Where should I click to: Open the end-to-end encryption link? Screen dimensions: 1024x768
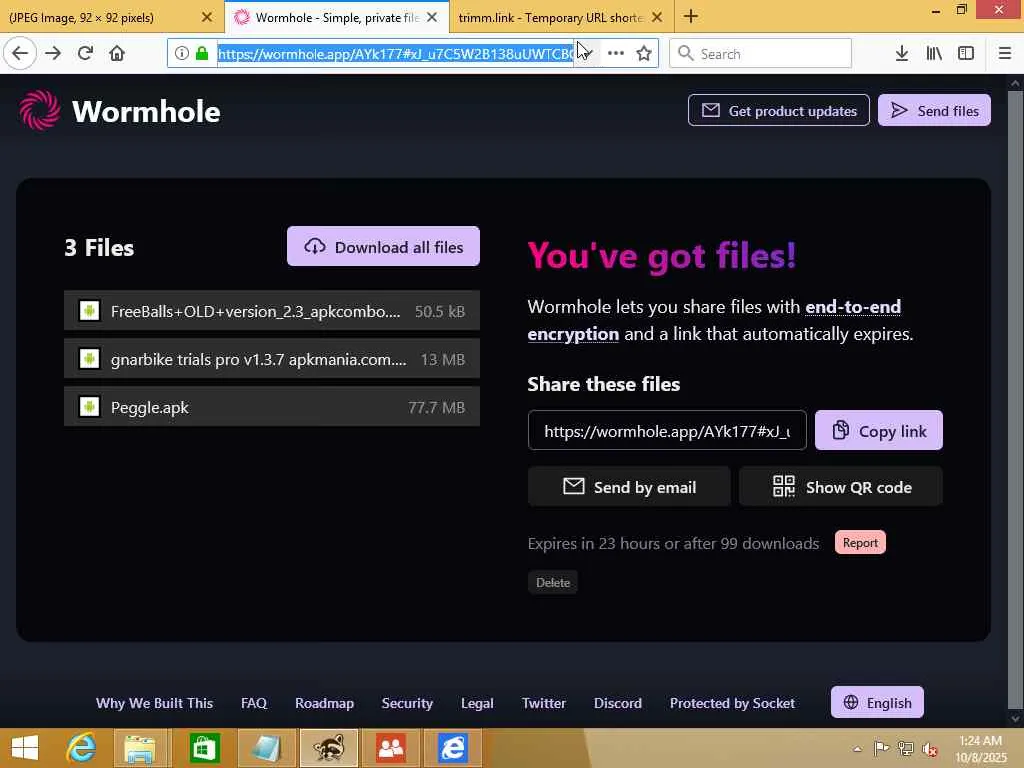click(x=714, y=320)
